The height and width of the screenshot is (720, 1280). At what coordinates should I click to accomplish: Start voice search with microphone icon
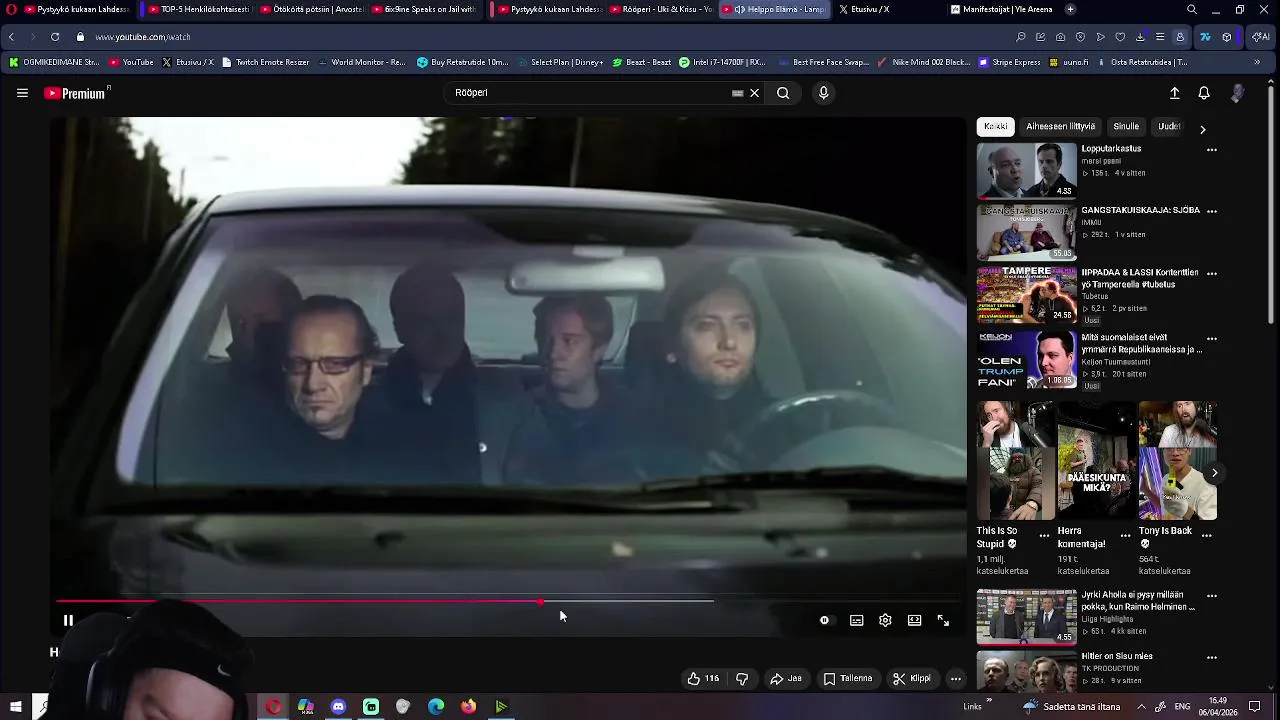(823, 93)
